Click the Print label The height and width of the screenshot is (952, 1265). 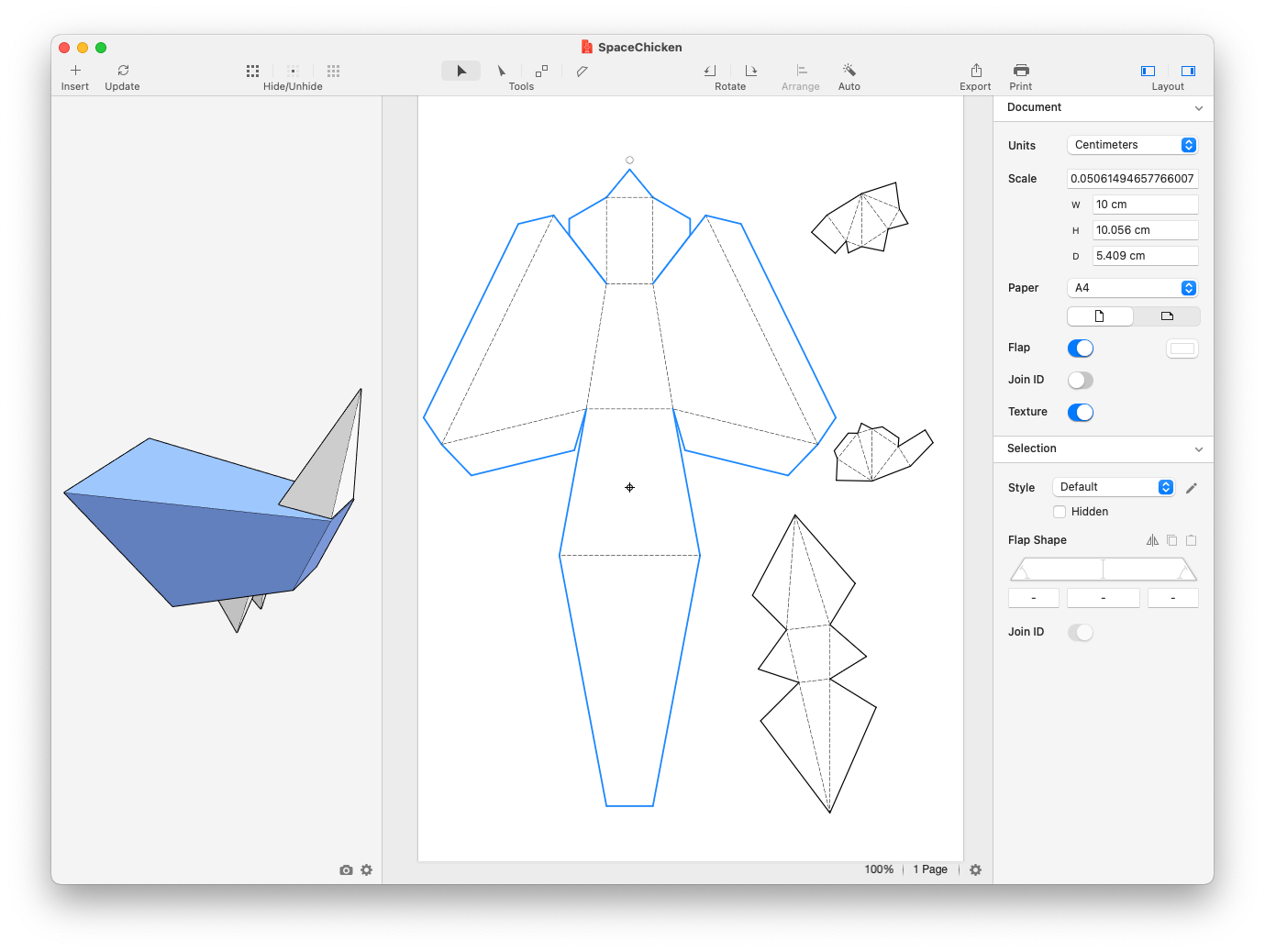(1021, 87)
